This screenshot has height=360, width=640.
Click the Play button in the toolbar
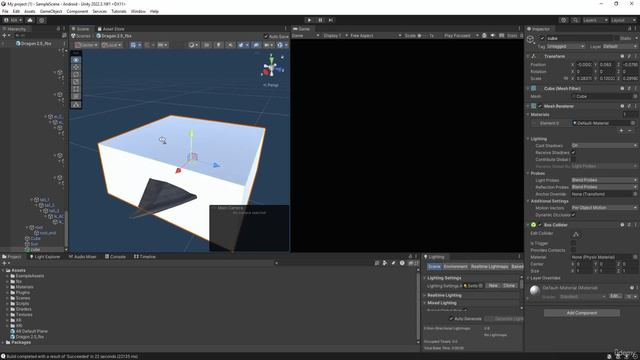309,20
